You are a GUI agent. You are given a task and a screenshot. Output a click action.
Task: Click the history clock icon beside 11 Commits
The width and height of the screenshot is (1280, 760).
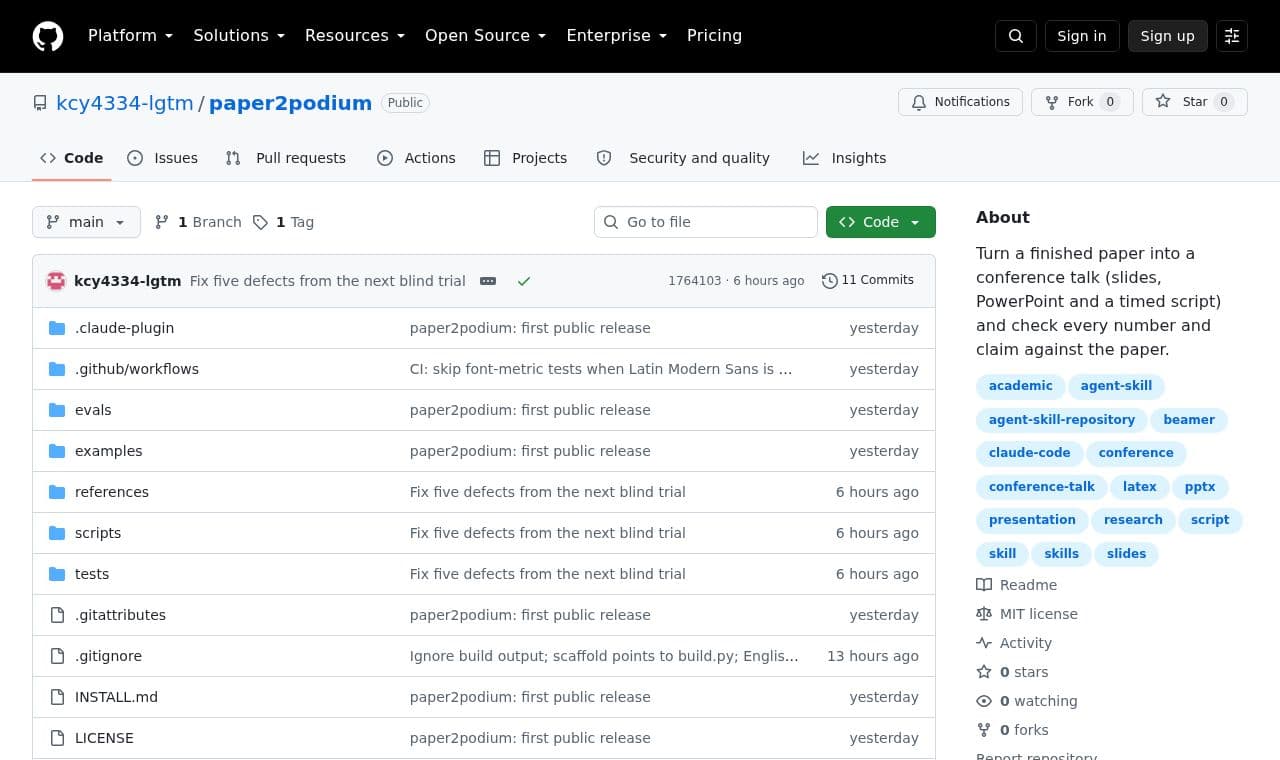(830, 281)
